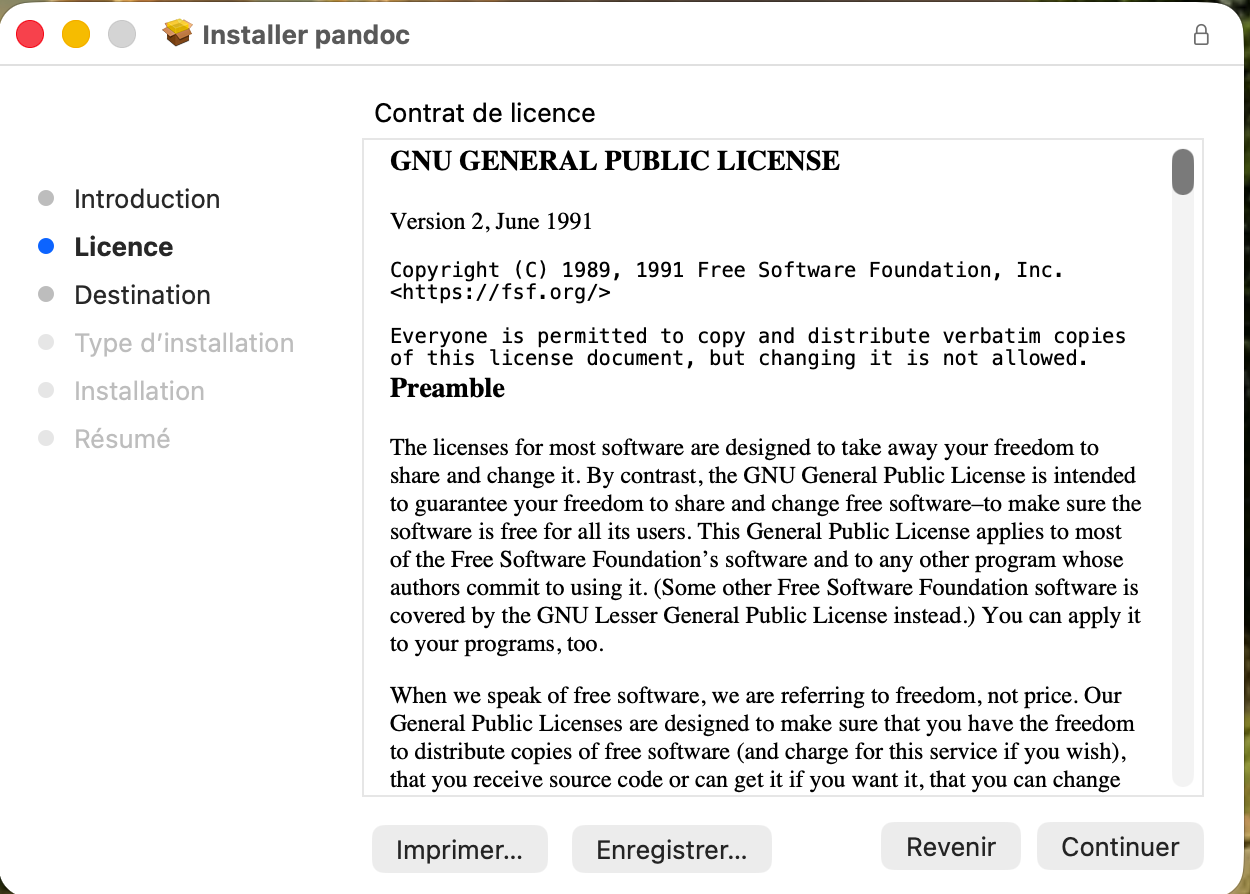Click the pandoc package icon in title bar
This screenshot has width=1250, height=894.
pyautogui.click(x=177, y=35)
